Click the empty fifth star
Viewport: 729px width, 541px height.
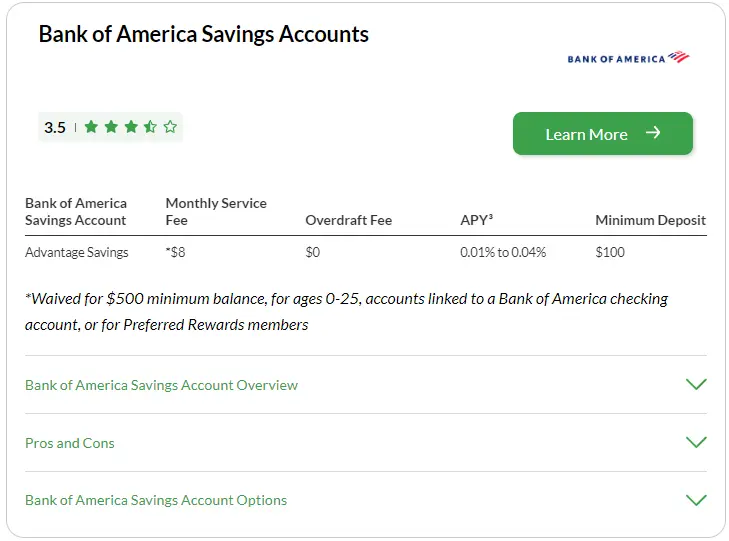pos(170,126)
